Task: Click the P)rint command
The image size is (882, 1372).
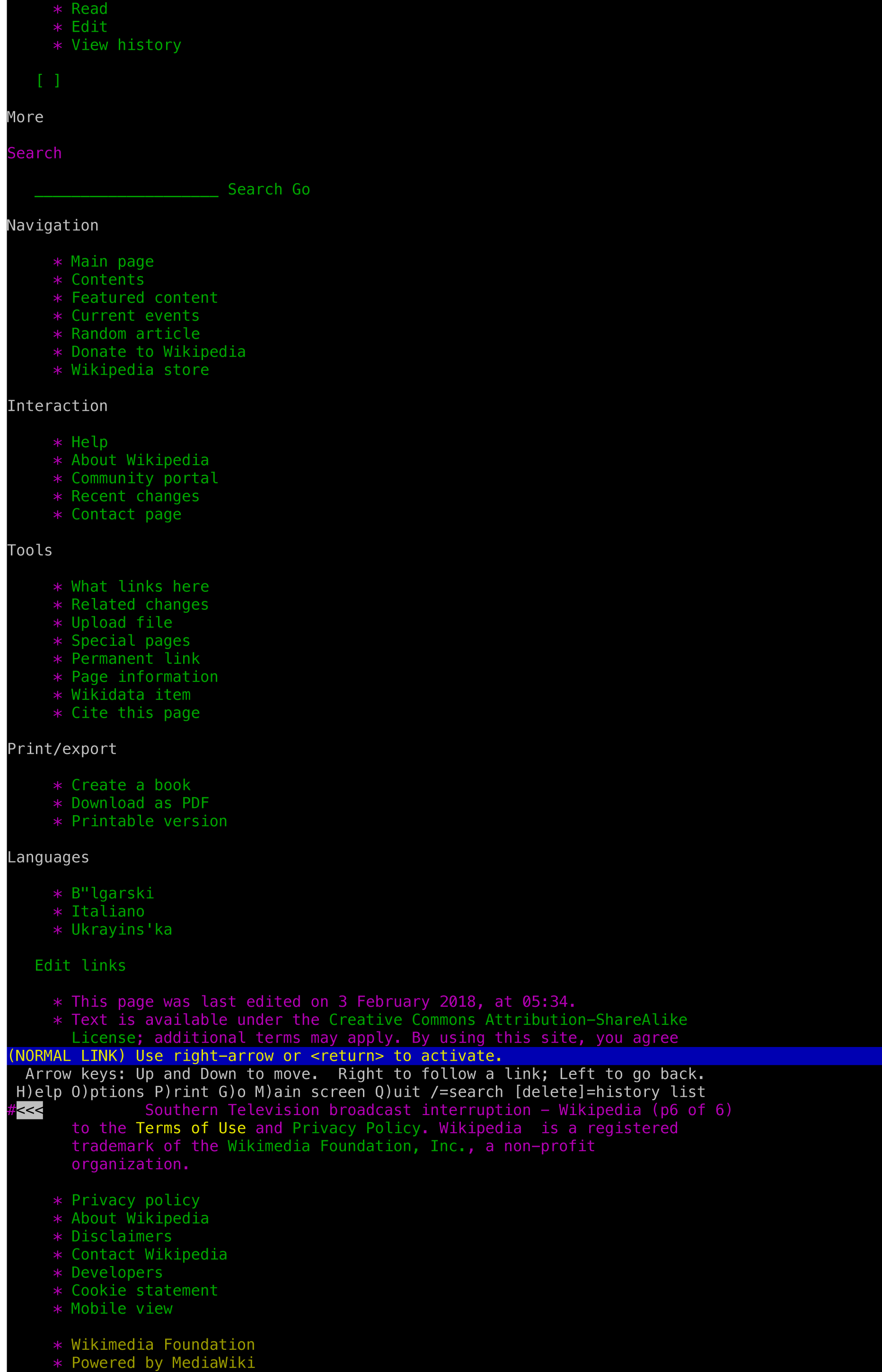Action: (x=182, y=1092)
